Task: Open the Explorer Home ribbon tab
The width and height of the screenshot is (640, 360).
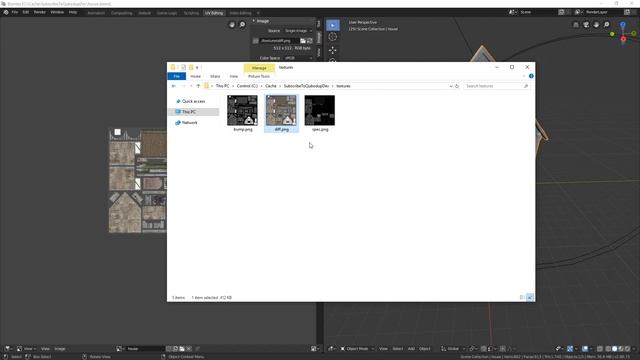Action: click(x=196, y=76)
